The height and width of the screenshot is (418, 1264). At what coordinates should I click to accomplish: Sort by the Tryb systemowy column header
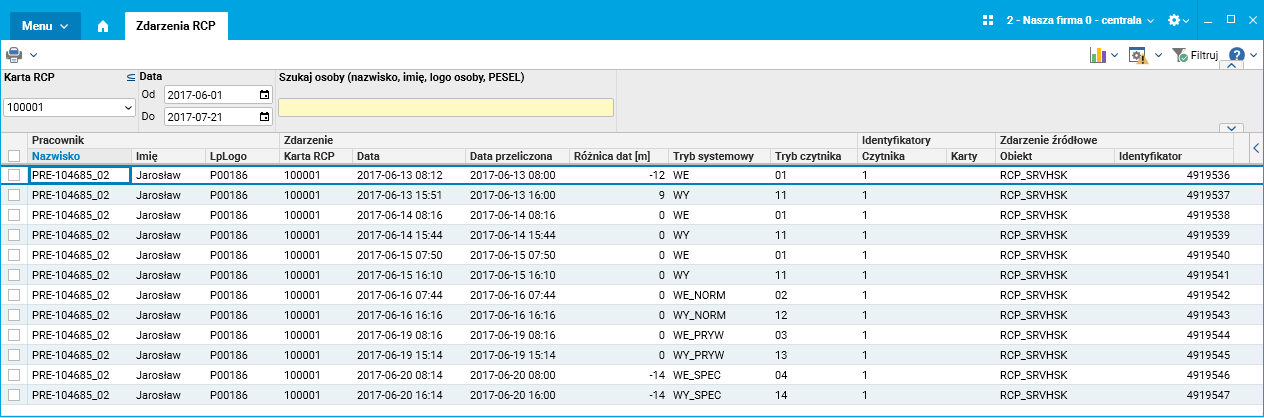717,156
